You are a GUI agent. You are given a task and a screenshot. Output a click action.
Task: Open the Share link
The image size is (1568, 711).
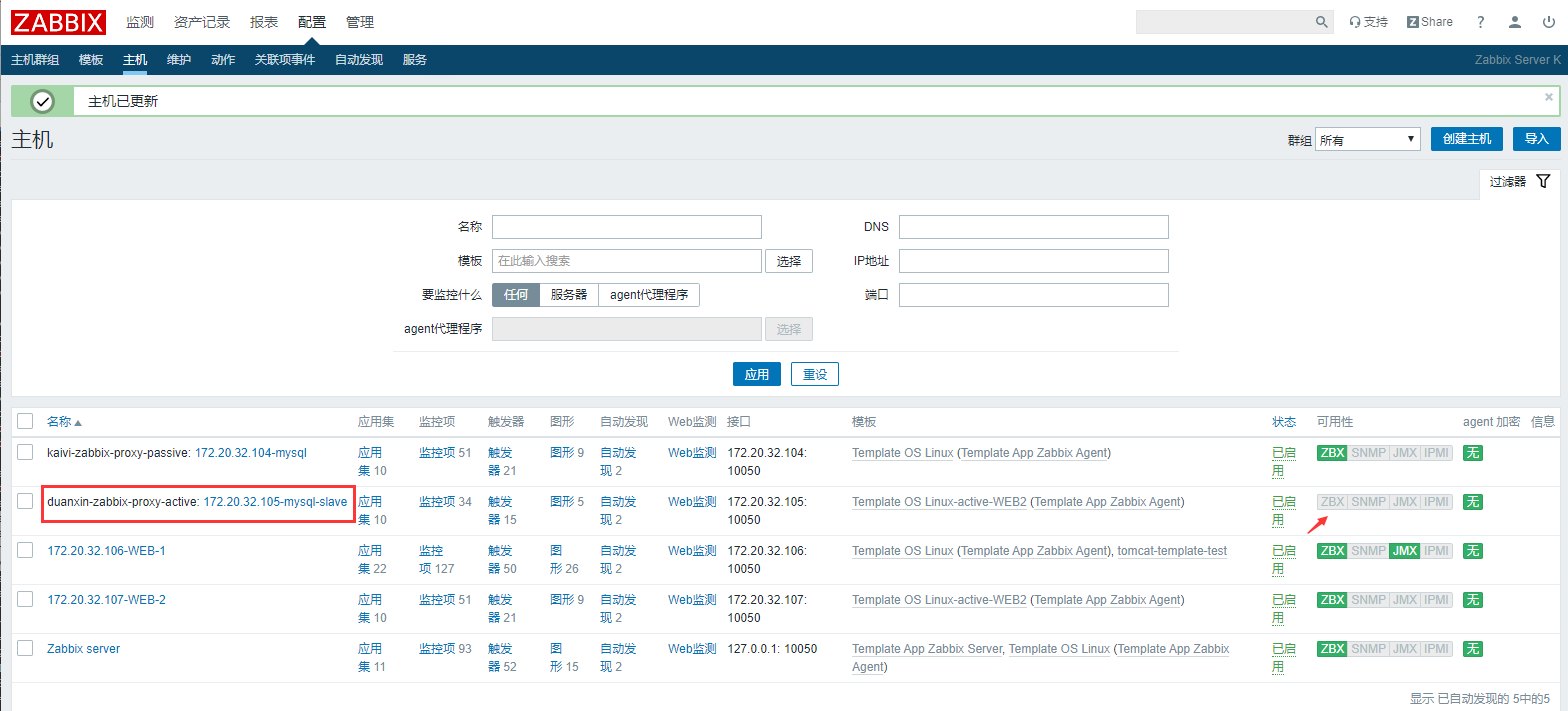(x=1430, y=22)
